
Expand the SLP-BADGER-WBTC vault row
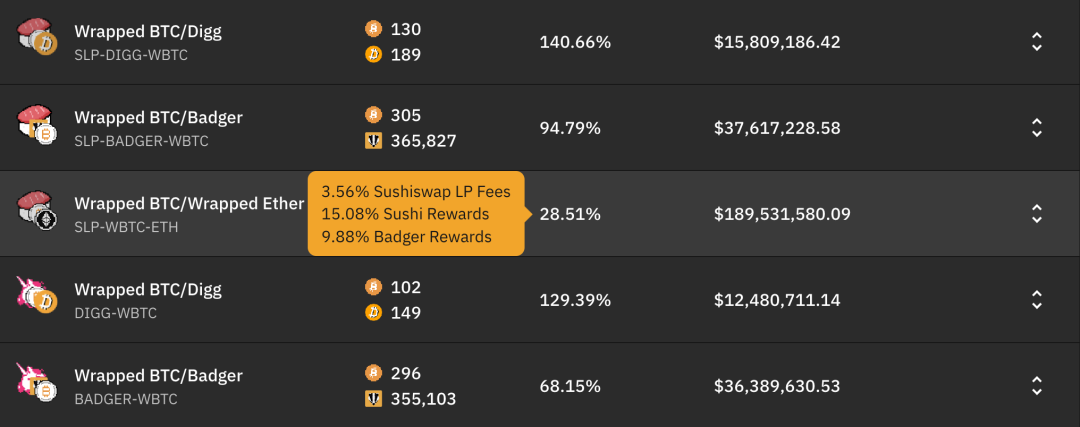[x=1037, y=128]
